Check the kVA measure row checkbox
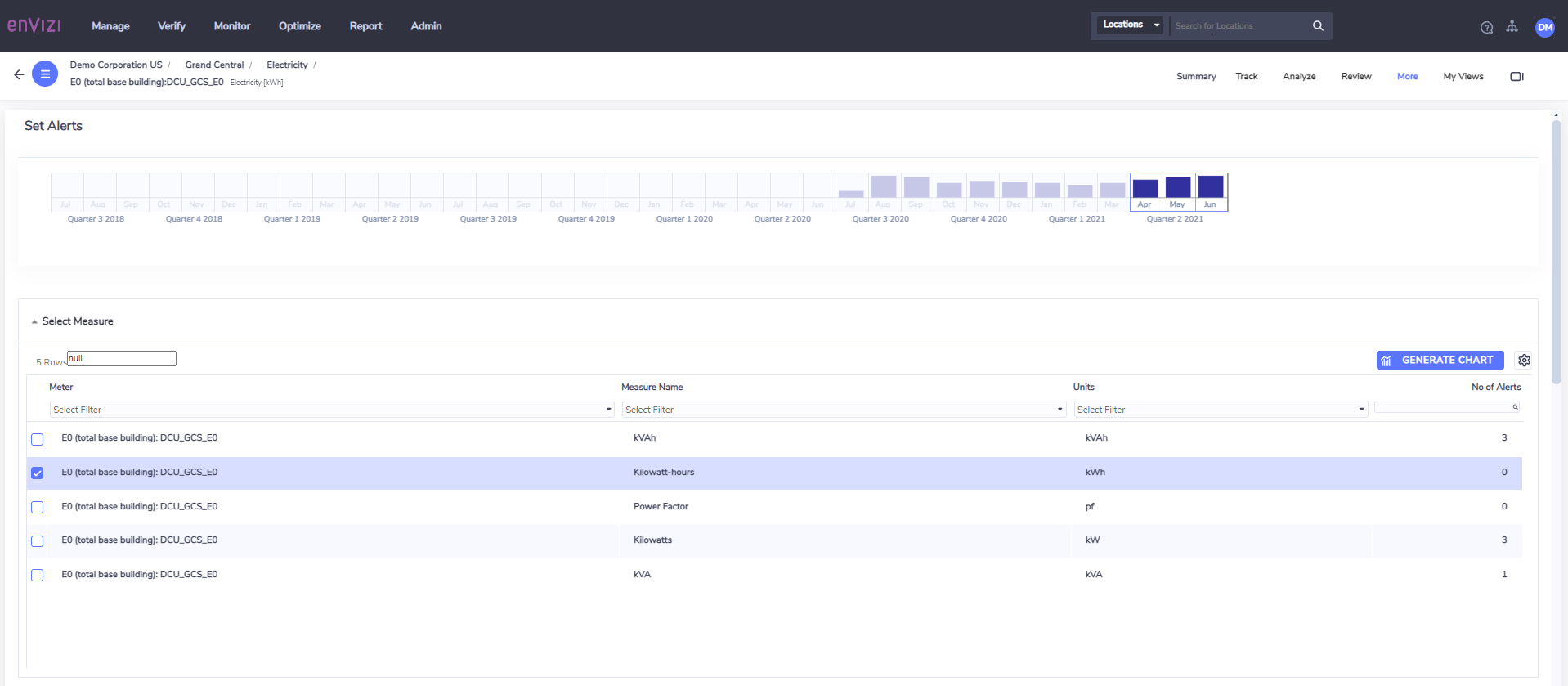Viewport: 1568px width, 686px height. (37, 575)
